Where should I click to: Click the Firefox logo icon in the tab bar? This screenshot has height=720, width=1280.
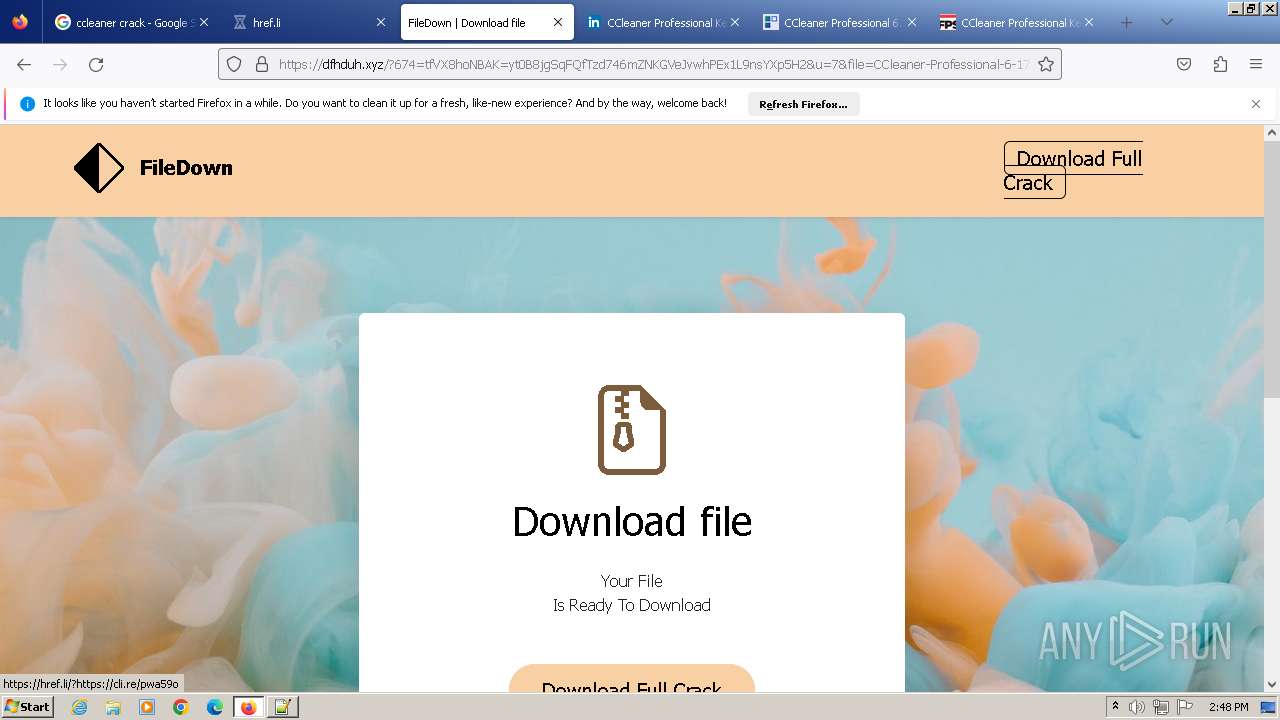click(x=20, y=22)
